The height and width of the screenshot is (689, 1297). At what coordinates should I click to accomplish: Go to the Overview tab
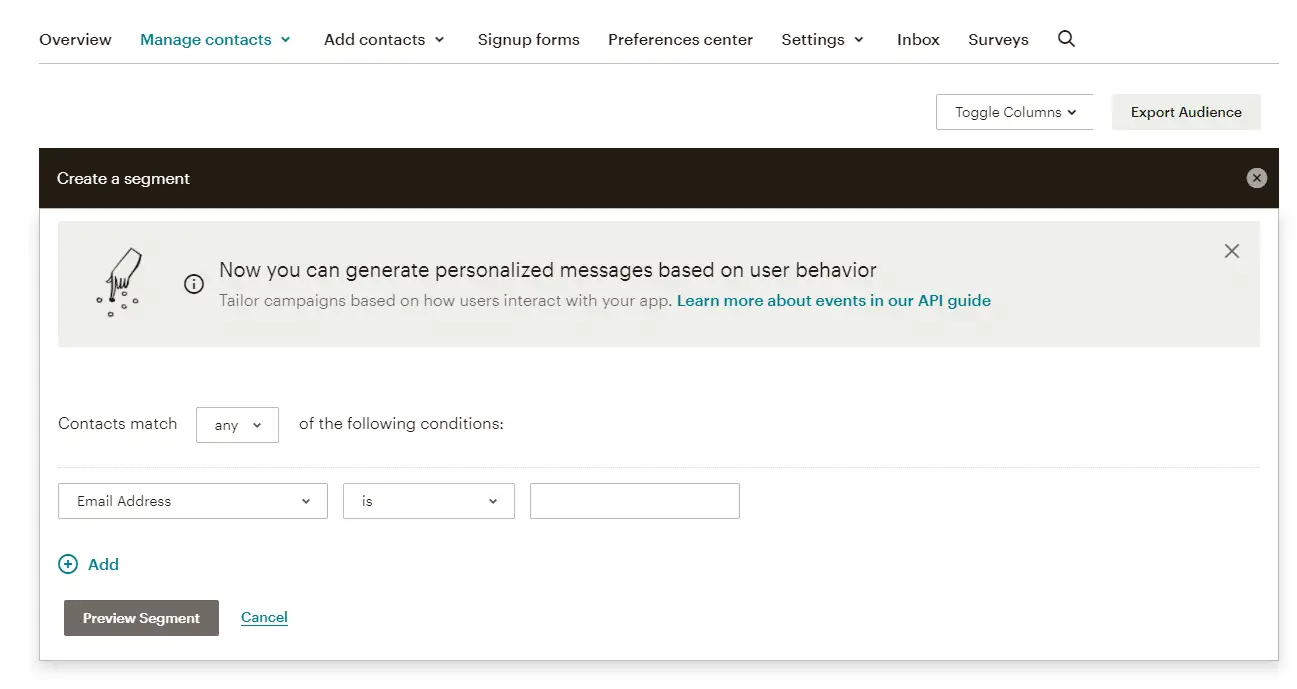coord(75,40)
